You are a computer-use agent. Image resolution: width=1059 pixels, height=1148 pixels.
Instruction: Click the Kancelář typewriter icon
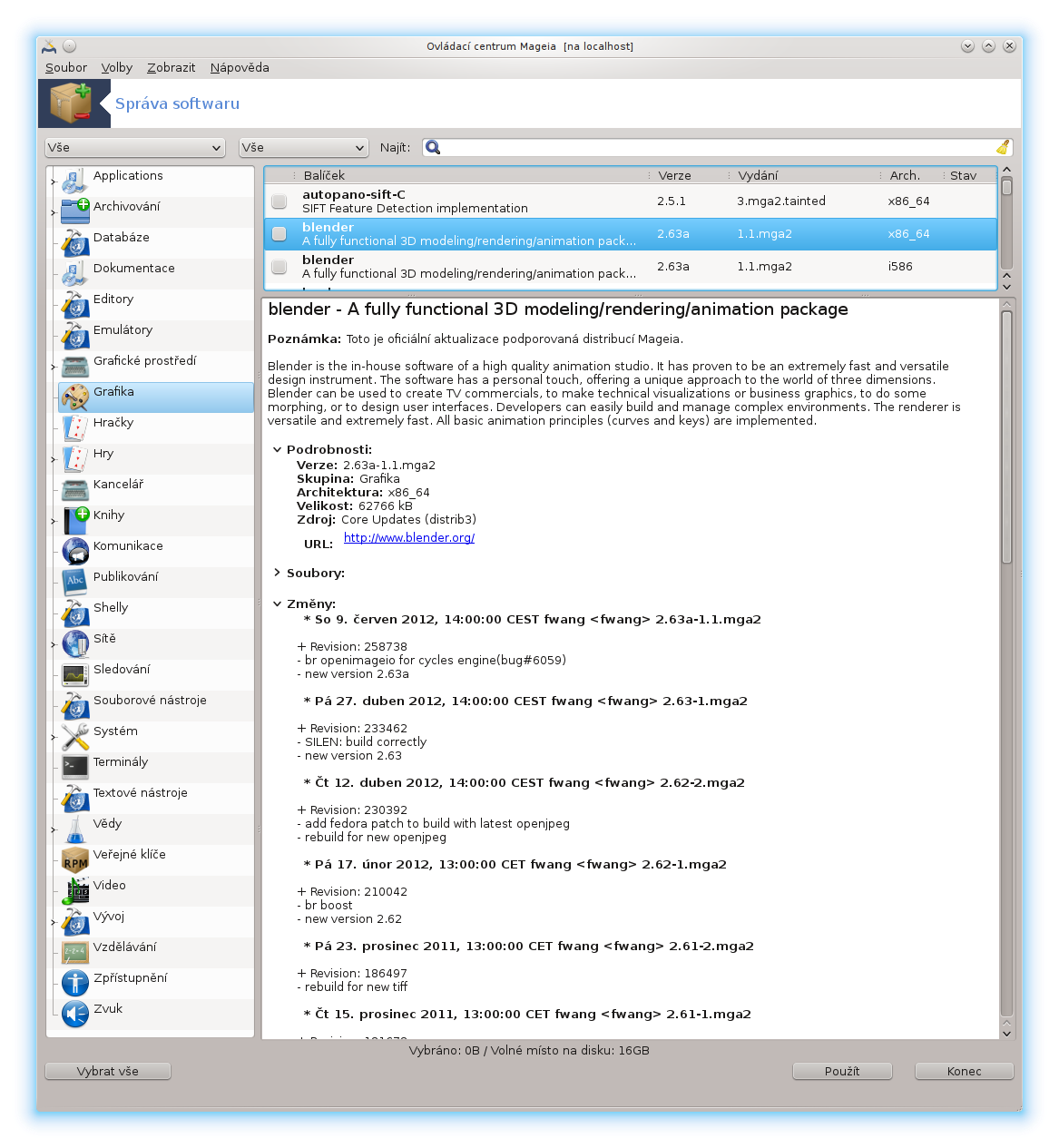(75, 490)
